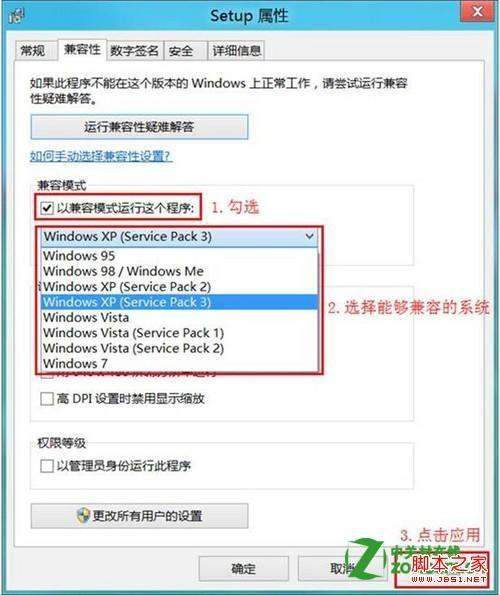Pick Windows XP (Service Pack 2)
500x595 pixels.
[179, 286]
